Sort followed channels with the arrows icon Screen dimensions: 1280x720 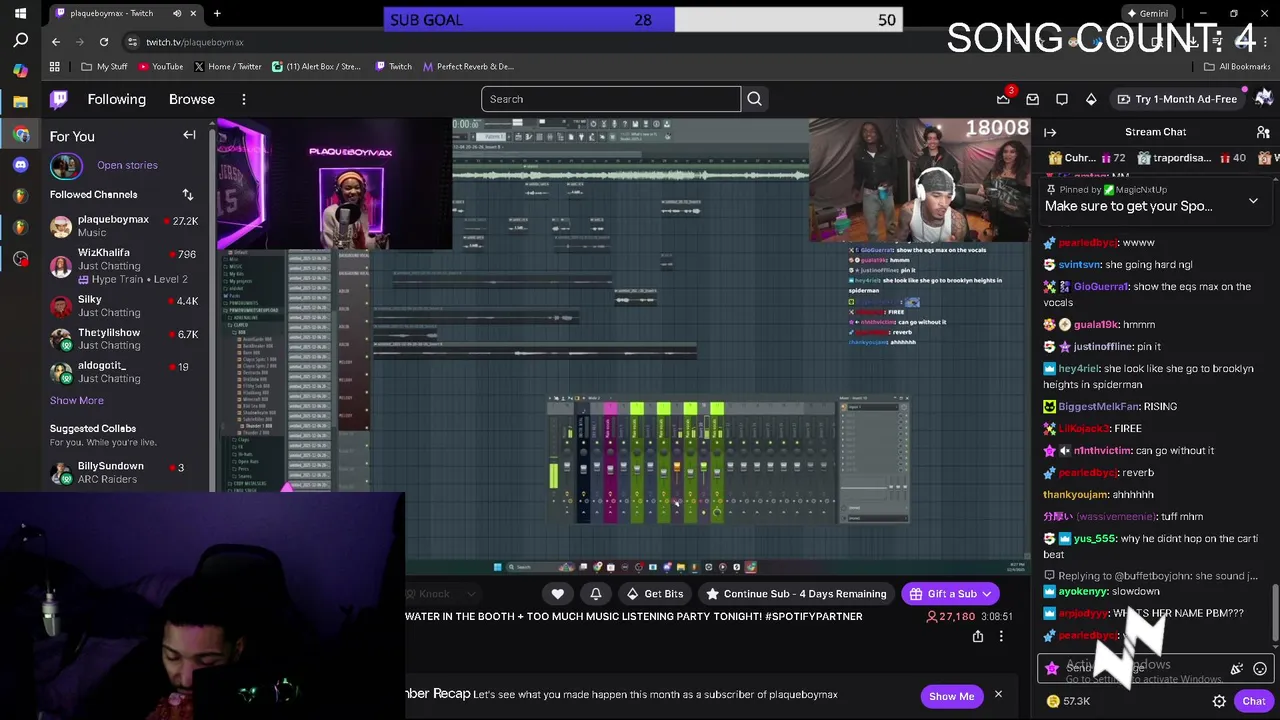tap(187, 194)
